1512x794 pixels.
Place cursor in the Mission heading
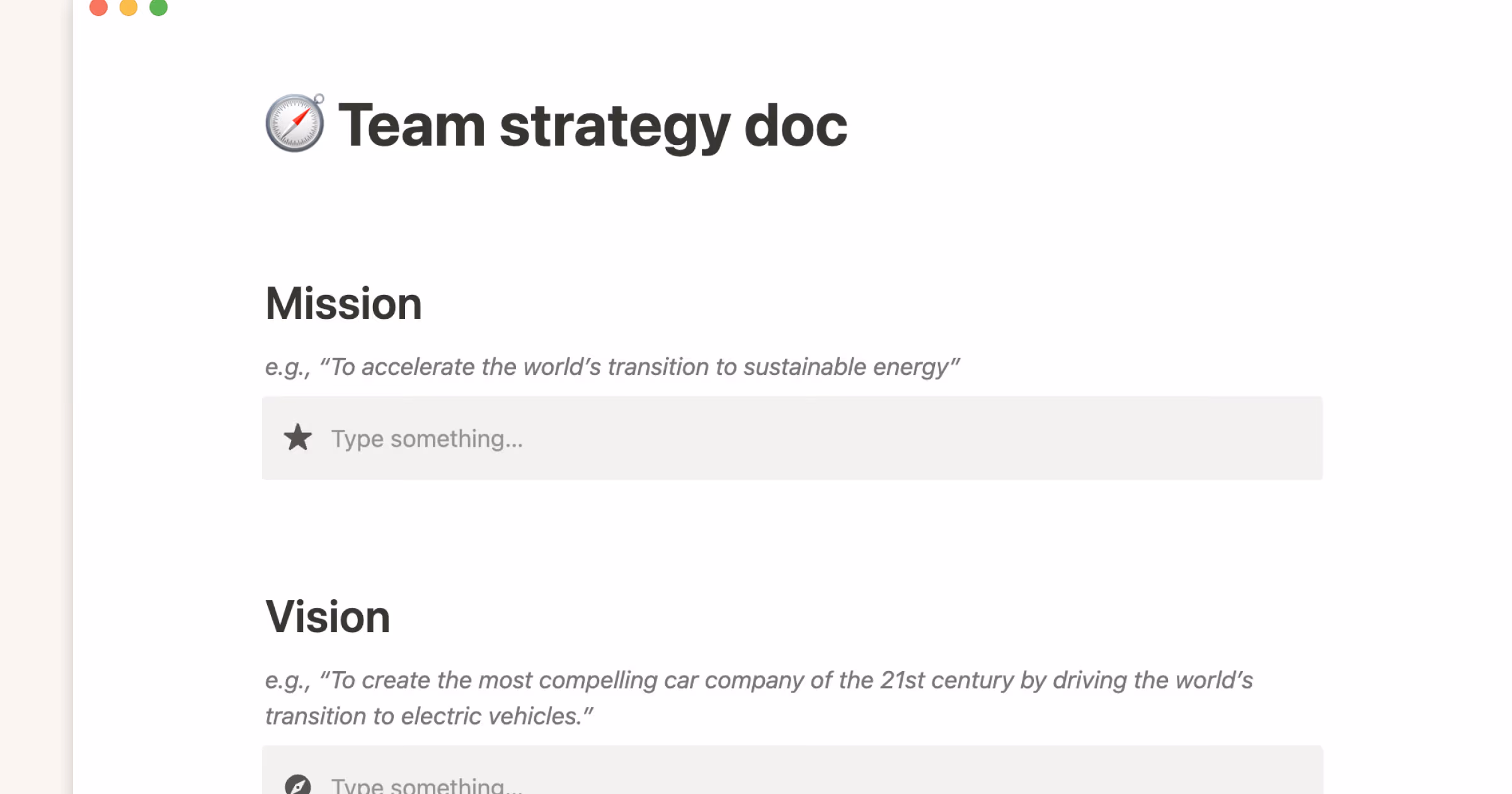(x=343, y=303)
